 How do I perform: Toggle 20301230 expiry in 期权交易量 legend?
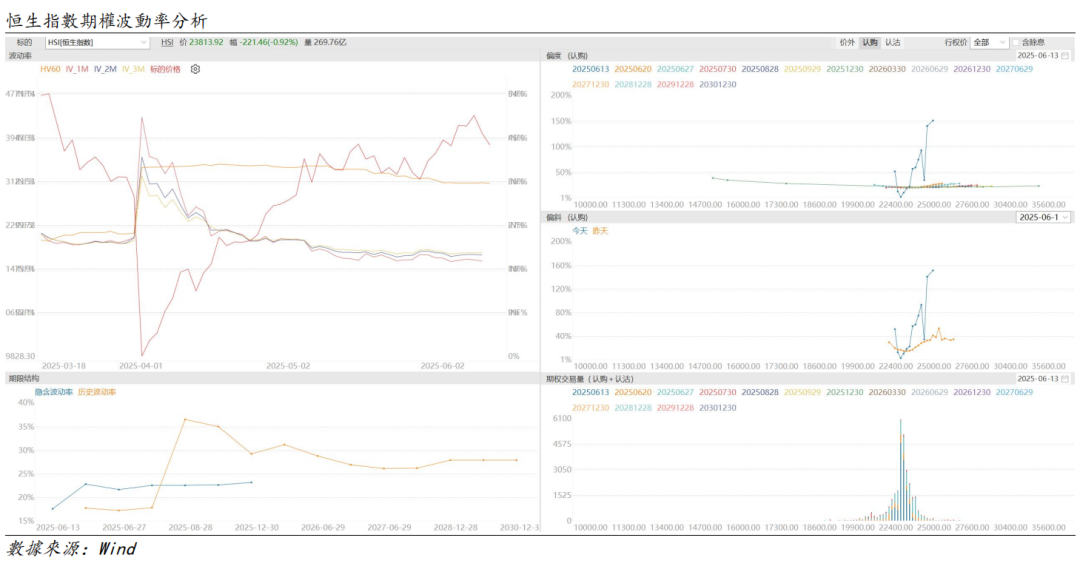click(x=718, y=408)
